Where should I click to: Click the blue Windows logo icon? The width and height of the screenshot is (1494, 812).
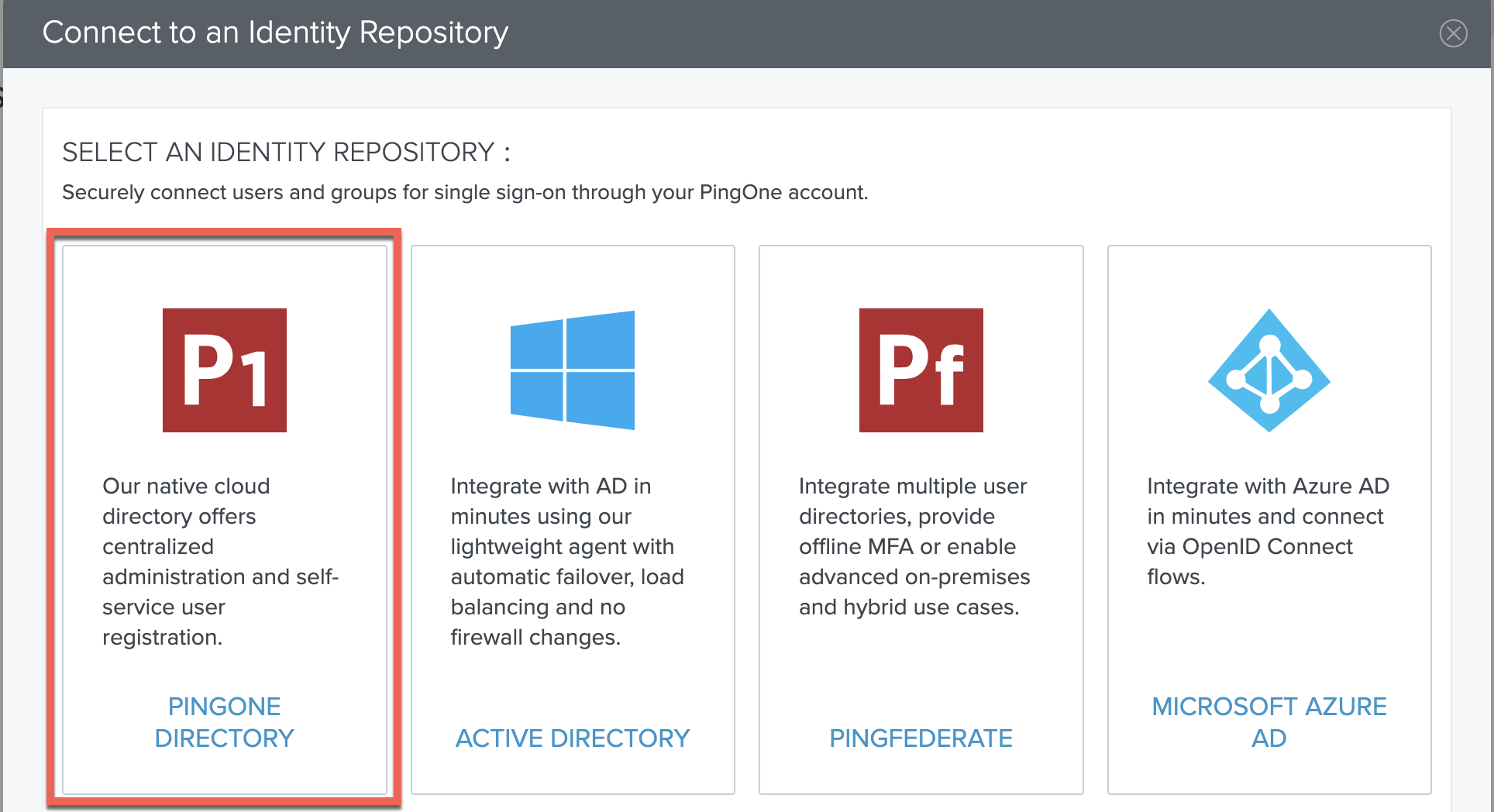point(572,370)
